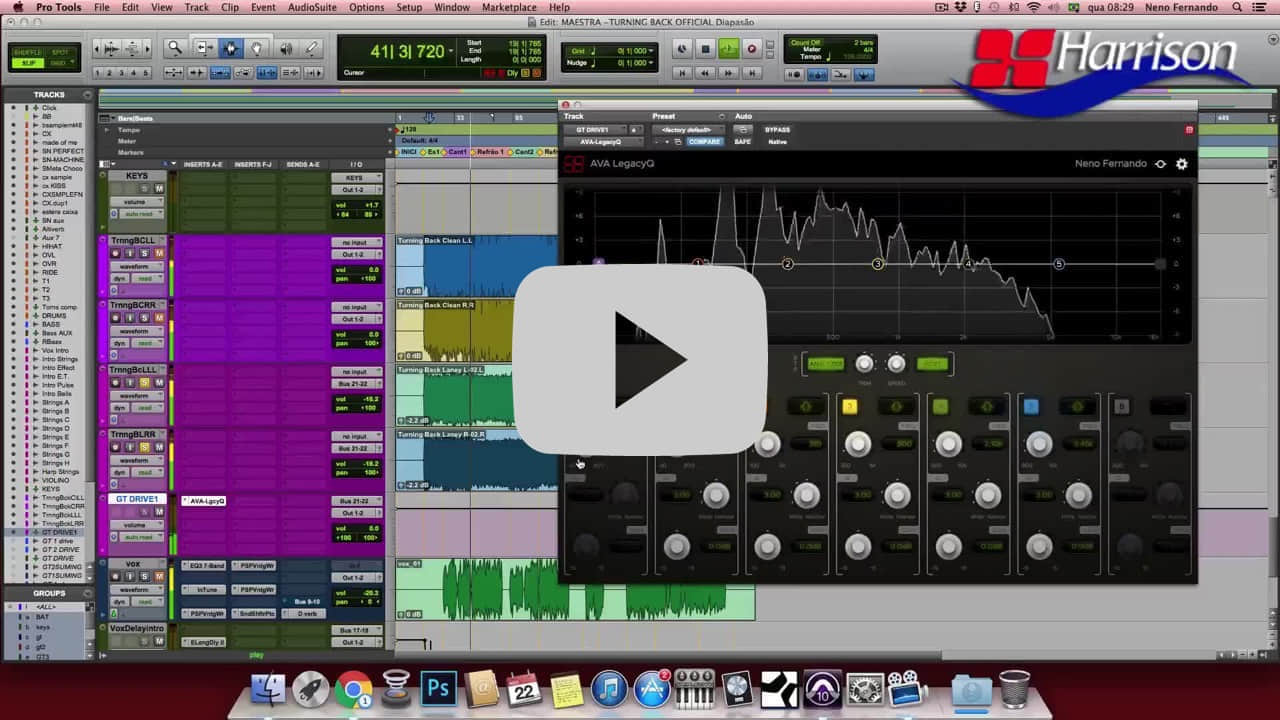Pick the Grabber hand tool

tap(258, 48)
